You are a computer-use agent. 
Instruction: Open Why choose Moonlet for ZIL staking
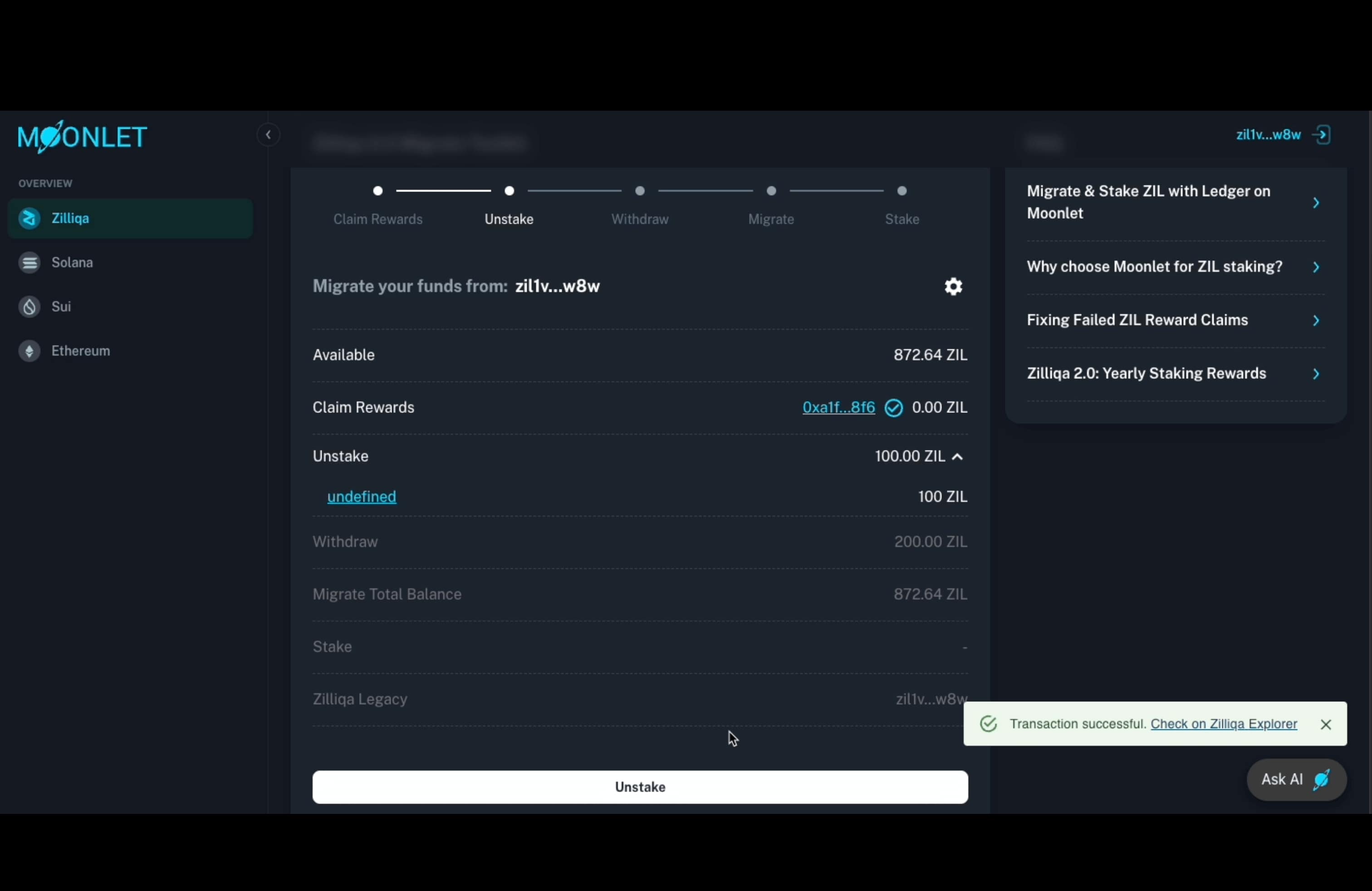click(x=1176, y=267)
